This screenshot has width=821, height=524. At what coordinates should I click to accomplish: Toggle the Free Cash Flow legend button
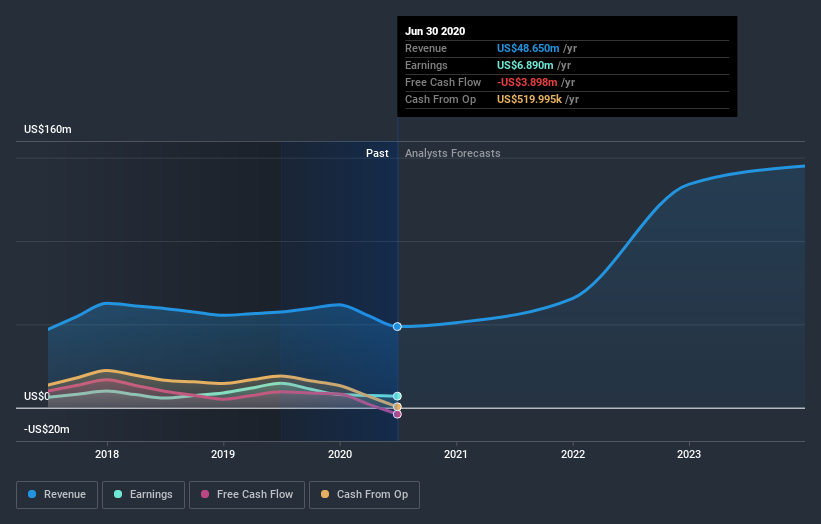coord(247,495)
